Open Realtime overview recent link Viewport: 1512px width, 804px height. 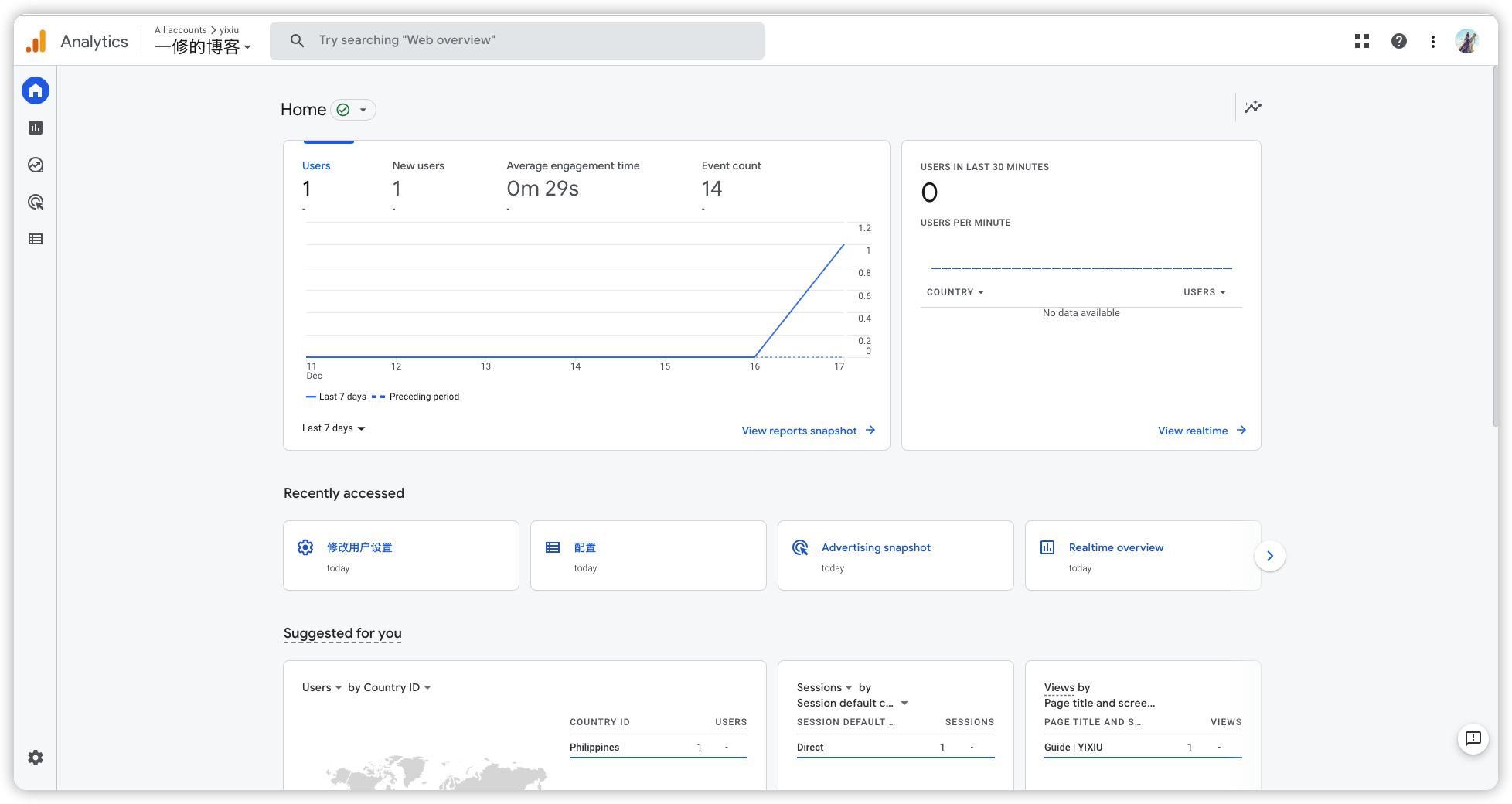point(1116,547)
